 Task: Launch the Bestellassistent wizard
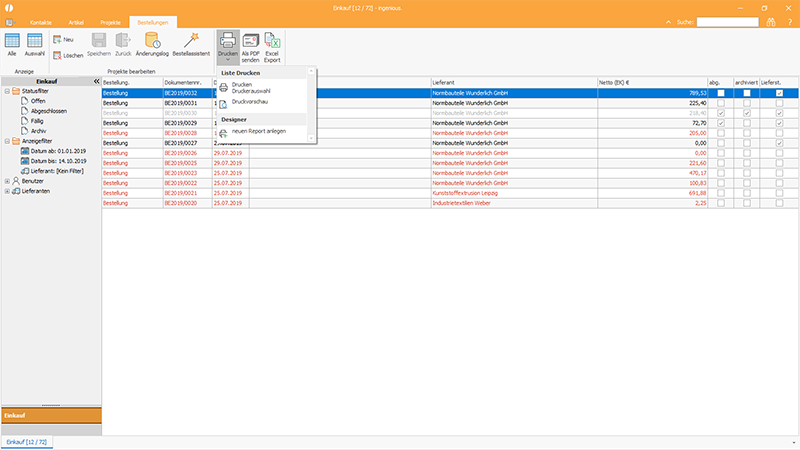click(191, 44)
